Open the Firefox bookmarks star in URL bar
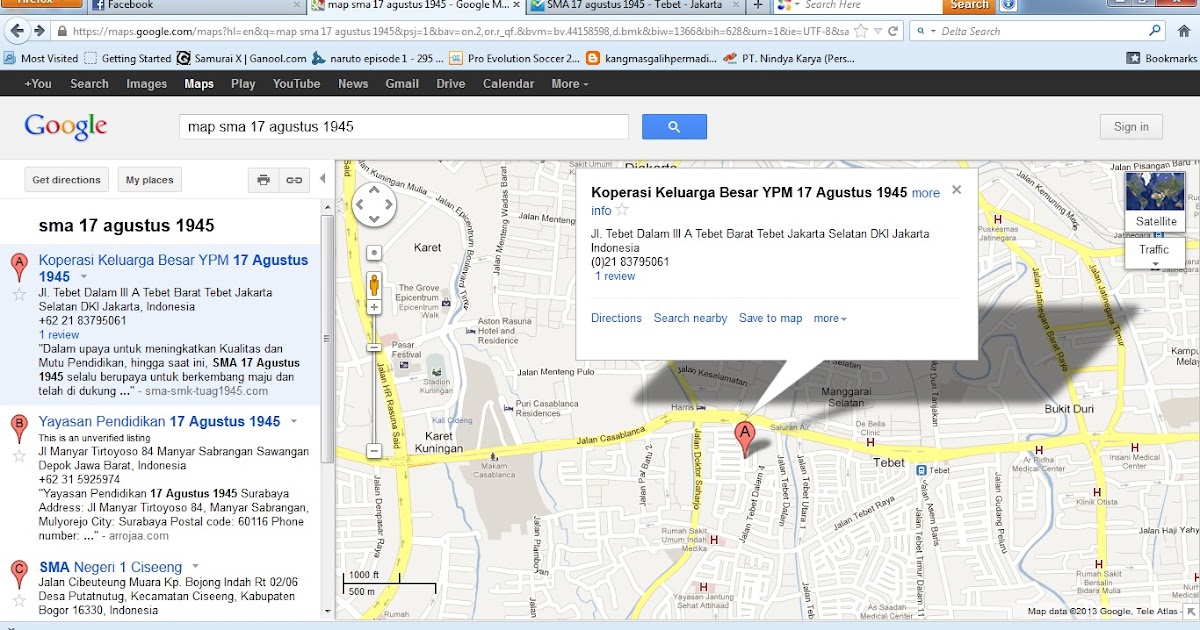 pyautogui.click(x=861, y=31)
